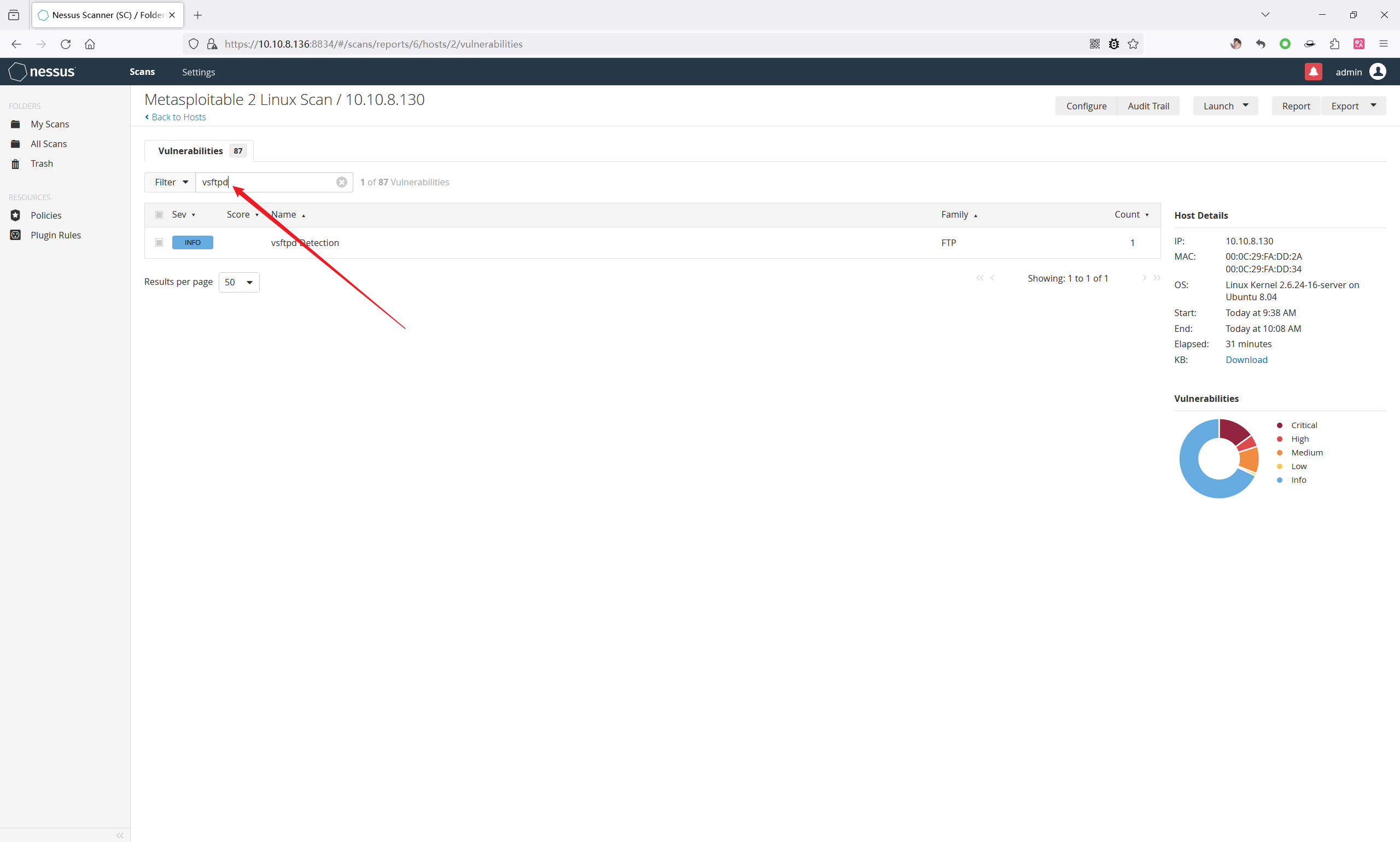Screen dimensions: 1400x842
Task: Open the browser extensions puzzle icon
Action: tap(1334, 44)
